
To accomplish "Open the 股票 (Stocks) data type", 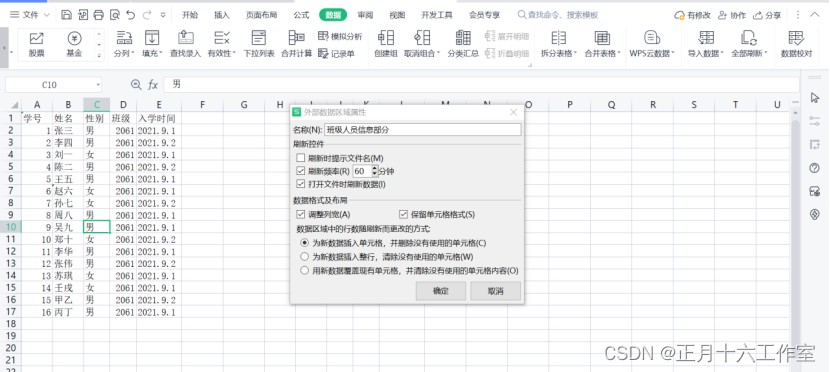I will point(37,44).
